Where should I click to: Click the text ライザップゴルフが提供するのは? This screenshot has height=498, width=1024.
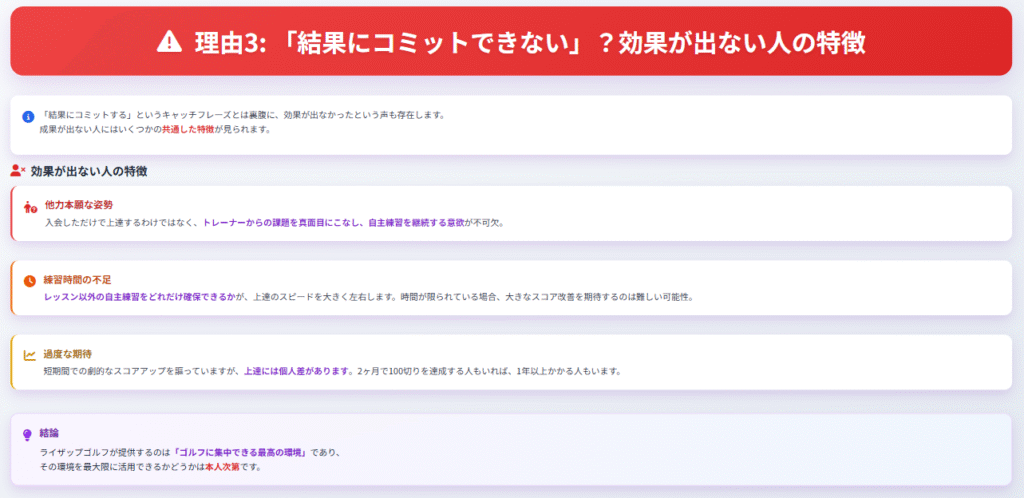click(106, 452)
